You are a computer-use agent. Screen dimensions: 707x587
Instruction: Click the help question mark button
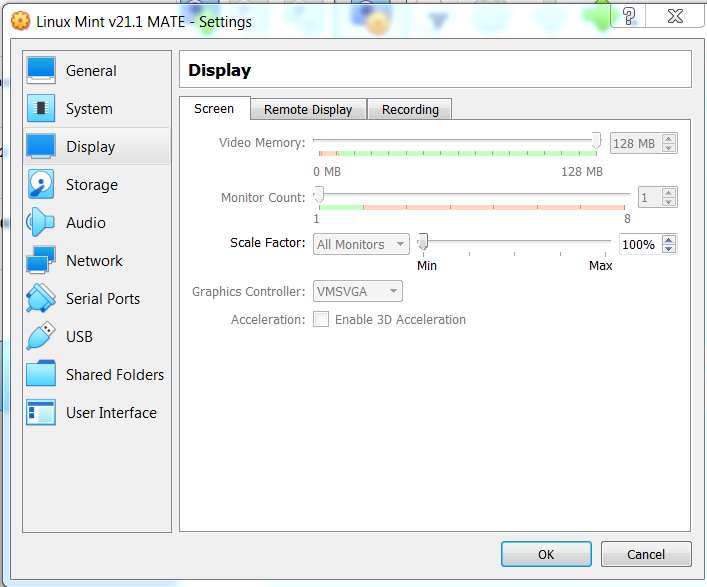pos(629,16)
